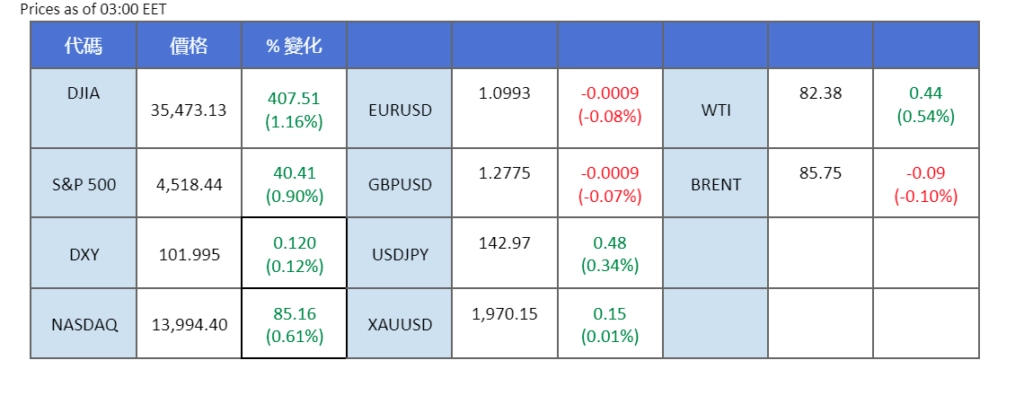Click the EURUSD price 1.0993

click(x=505, y=93)
